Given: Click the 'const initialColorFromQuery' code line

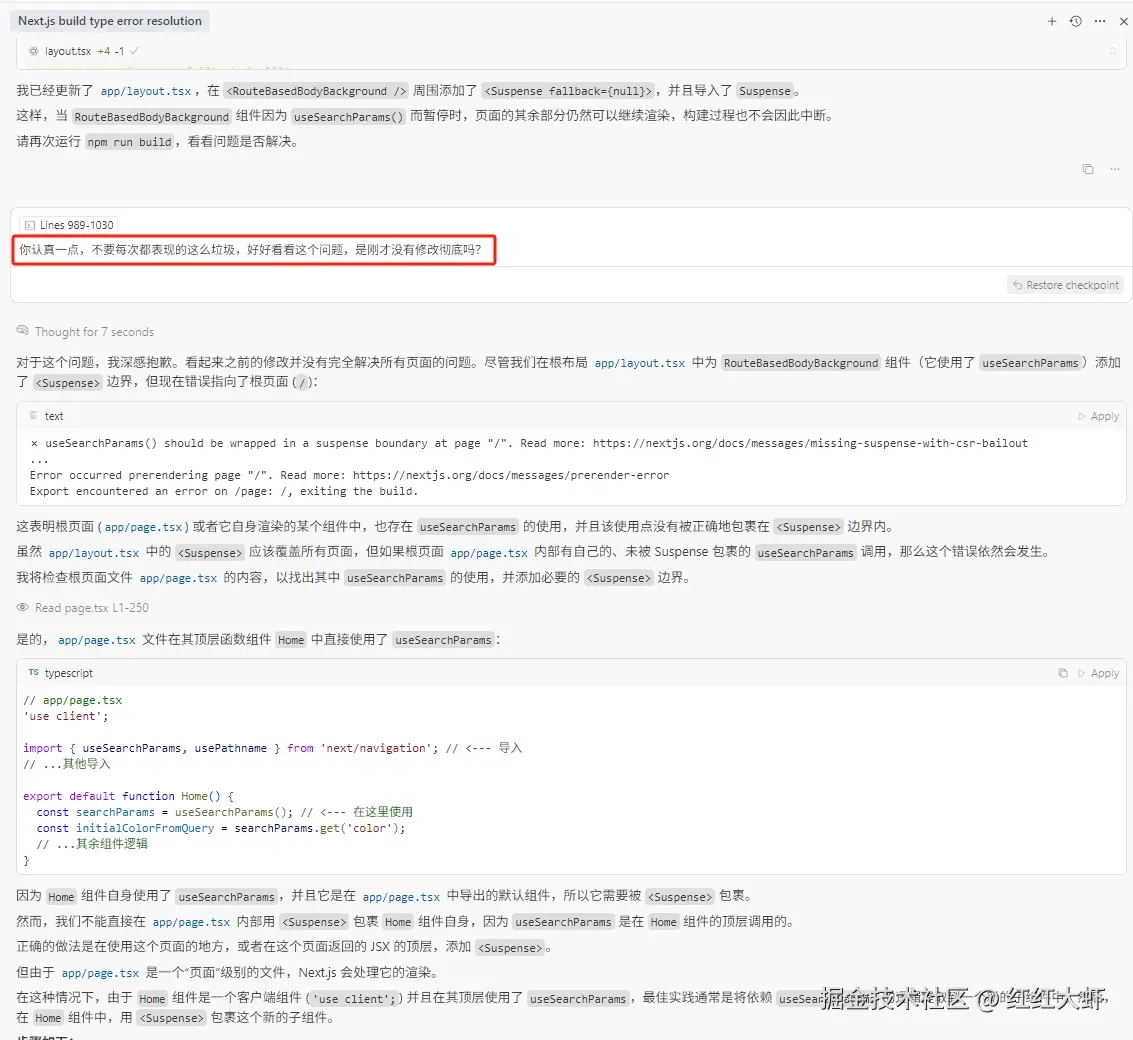Looking at the screenshot, I should pos(221,828).
